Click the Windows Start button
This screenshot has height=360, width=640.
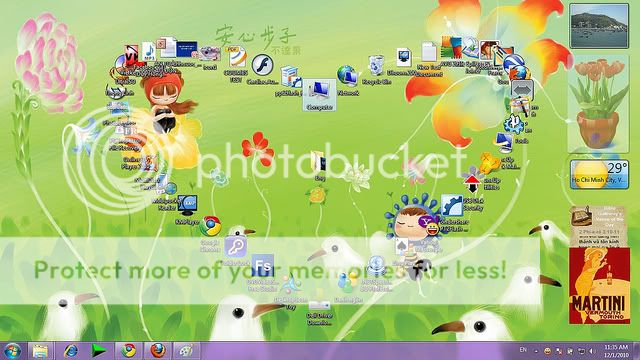click(12, 351)
